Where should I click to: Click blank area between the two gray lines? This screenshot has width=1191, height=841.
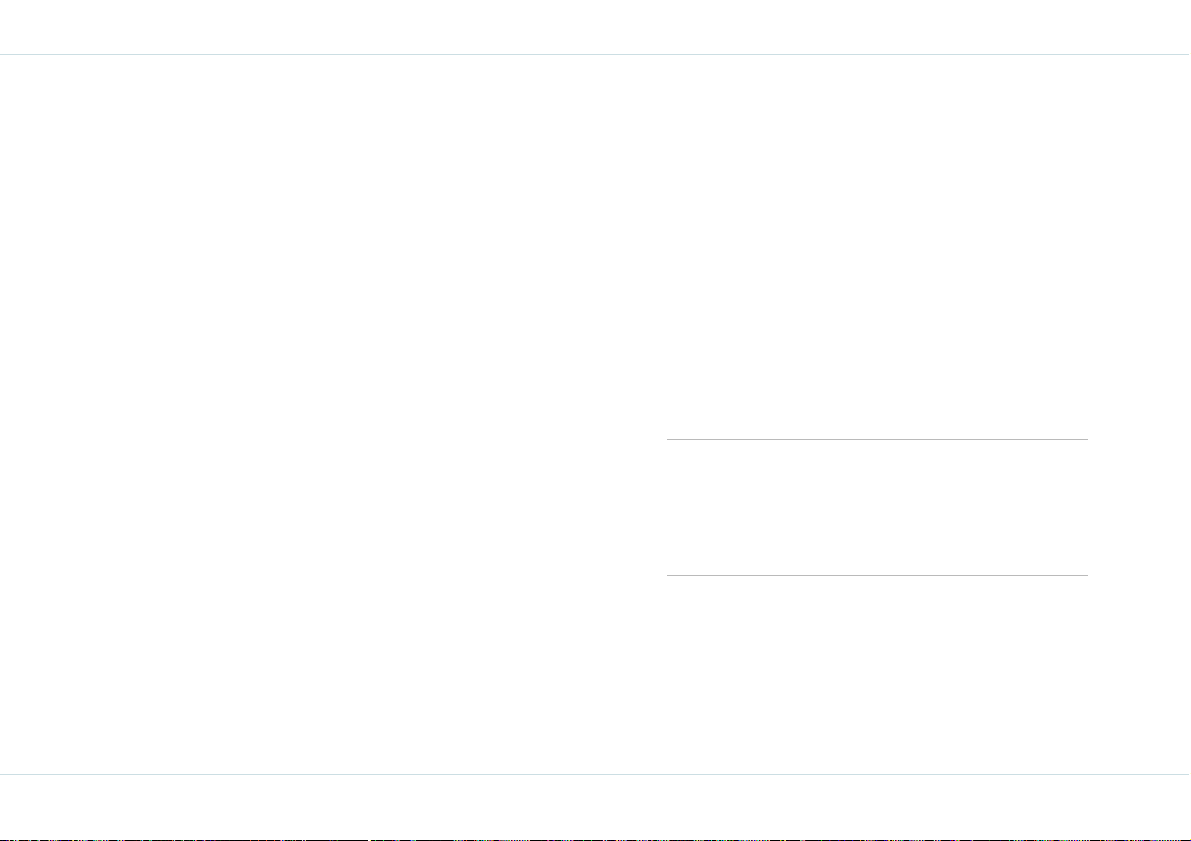click(877, 507)
